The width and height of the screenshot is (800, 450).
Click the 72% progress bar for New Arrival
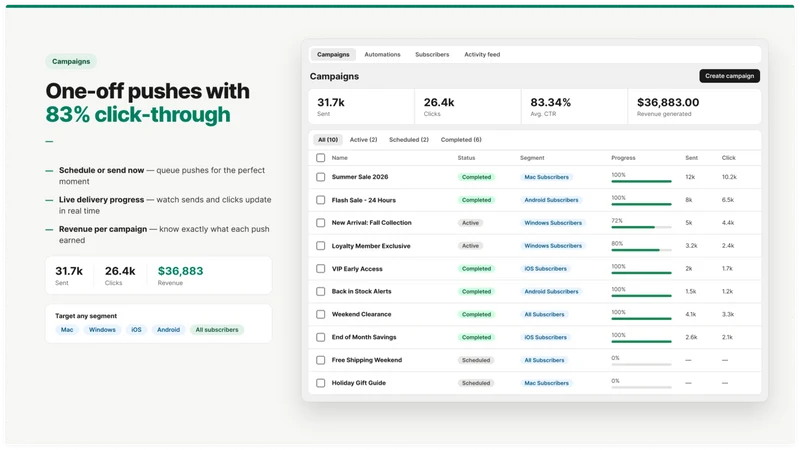[x=641, y=227]
